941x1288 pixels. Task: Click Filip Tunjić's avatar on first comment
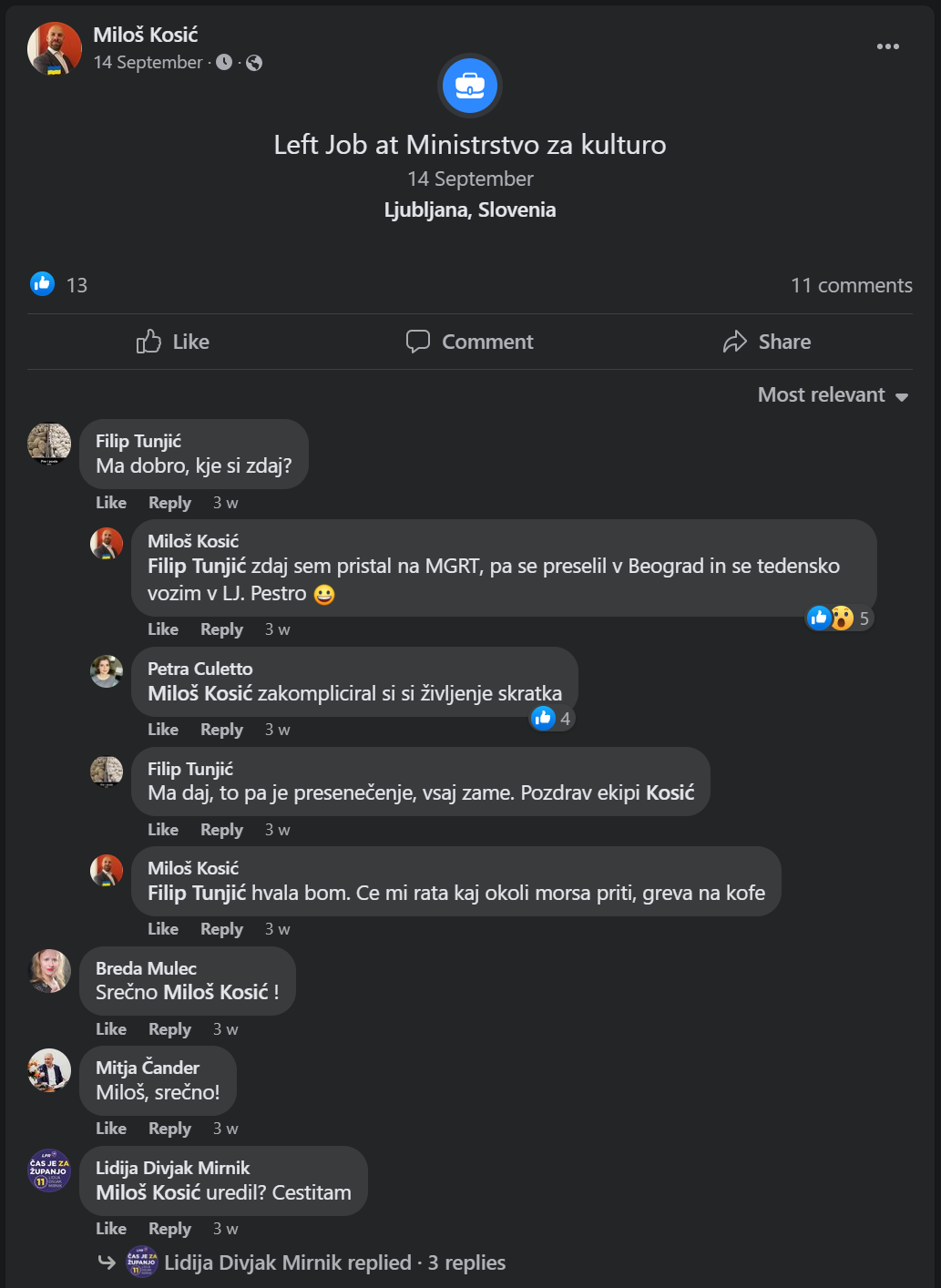click(x=49, y=445)
